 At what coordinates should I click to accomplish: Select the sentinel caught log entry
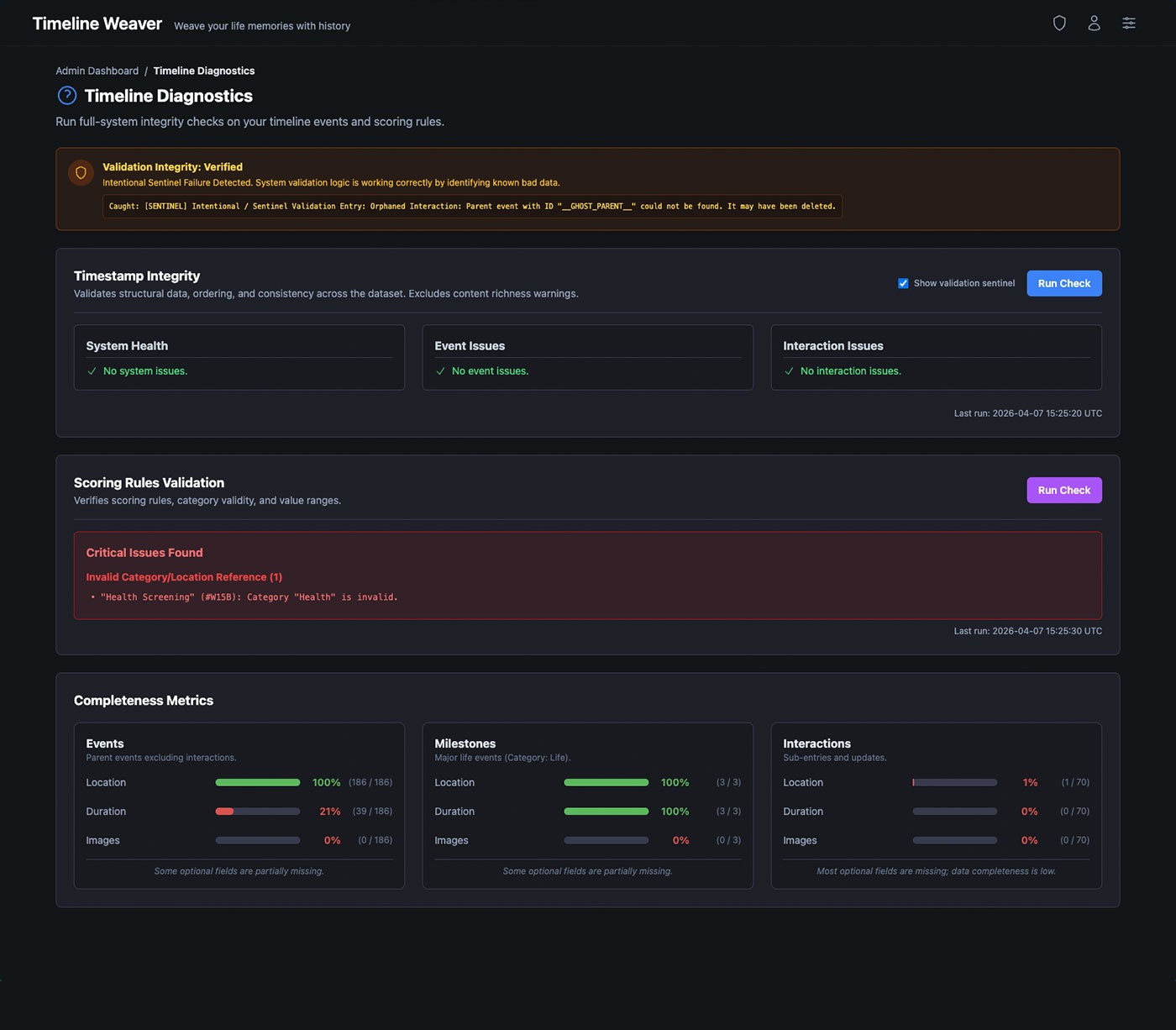tap(472, 206)
